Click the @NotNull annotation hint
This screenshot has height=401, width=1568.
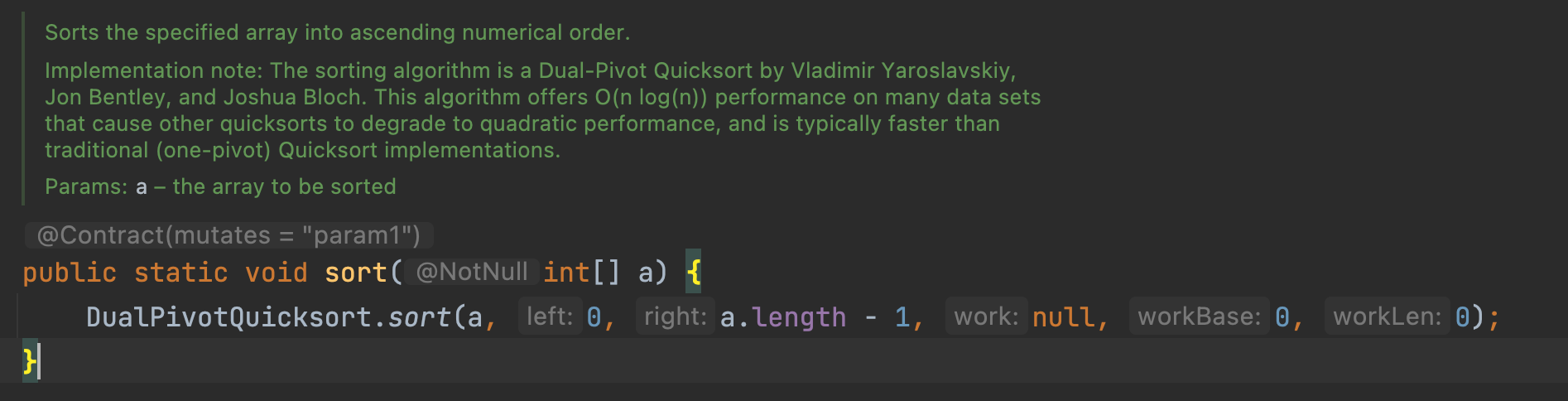pos(472,272)
